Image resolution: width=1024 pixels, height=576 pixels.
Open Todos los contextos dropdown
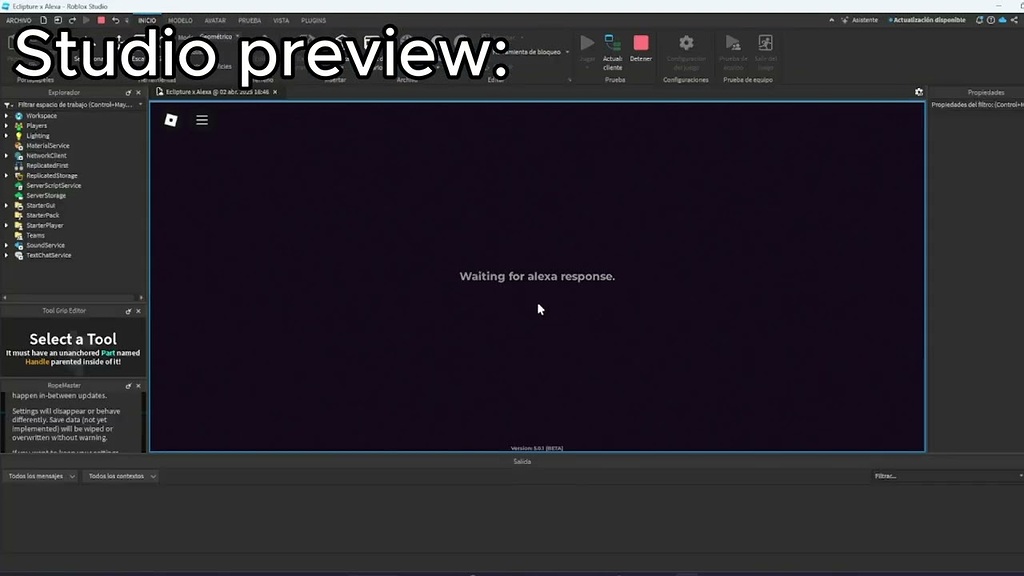(x=121, y=476)
